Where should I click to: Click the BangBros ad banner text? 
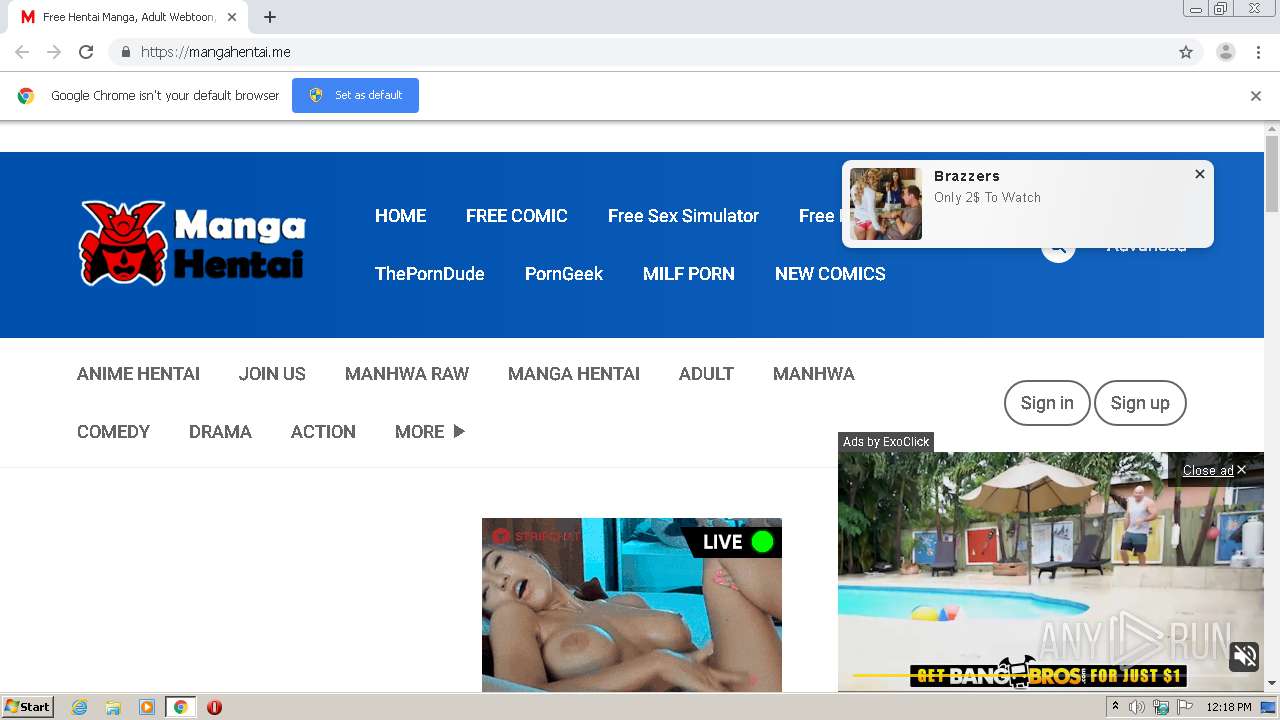1048,676
